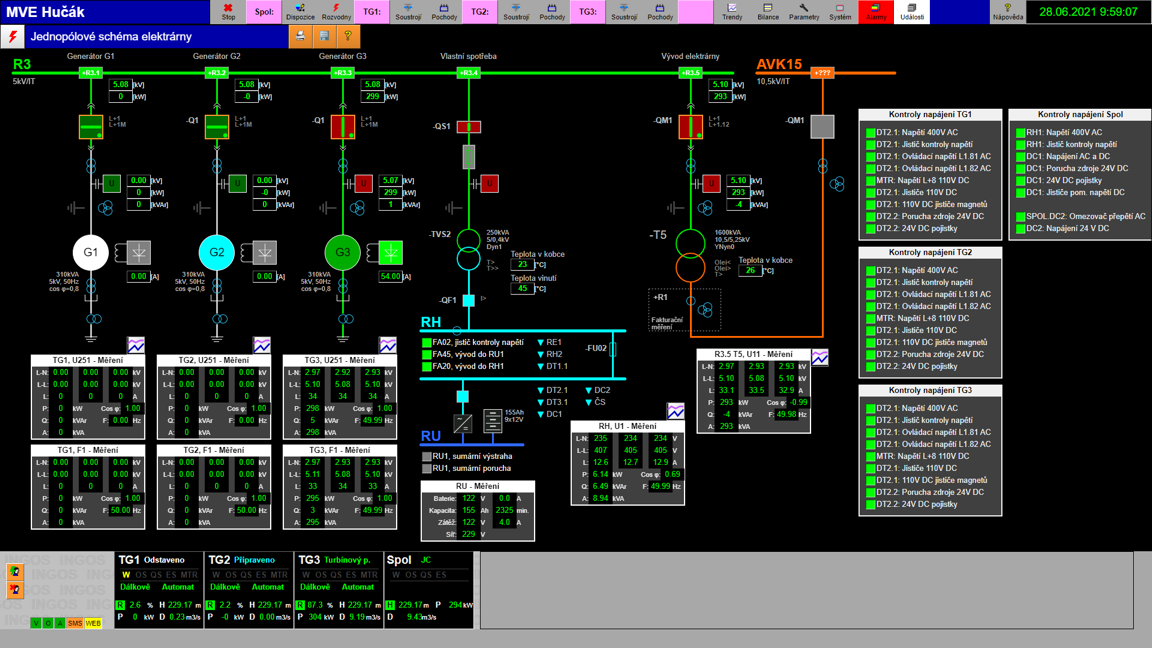Open trend chart for TG1, U251 measurement
Image resolution: width=1152 pixels, height=648 pixels.
click(x=136, y=345)
